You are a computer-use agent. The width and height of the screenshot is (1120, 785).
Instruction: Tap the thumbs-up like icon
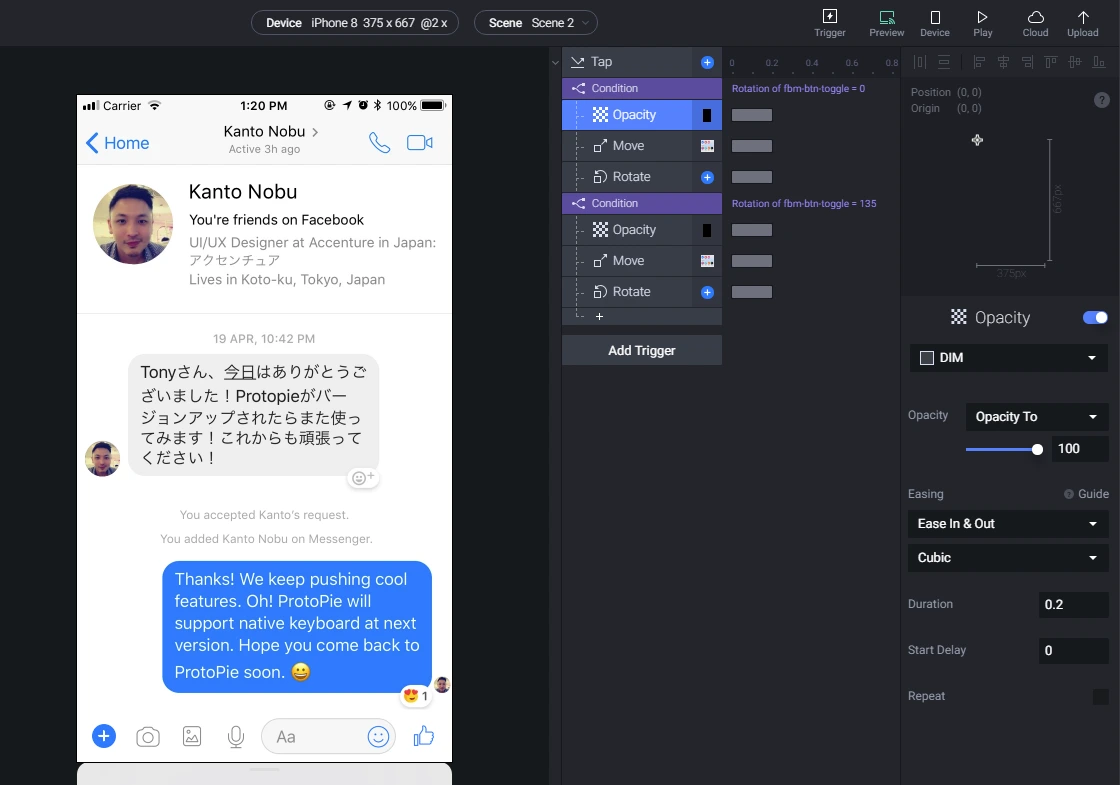(424, 736)
